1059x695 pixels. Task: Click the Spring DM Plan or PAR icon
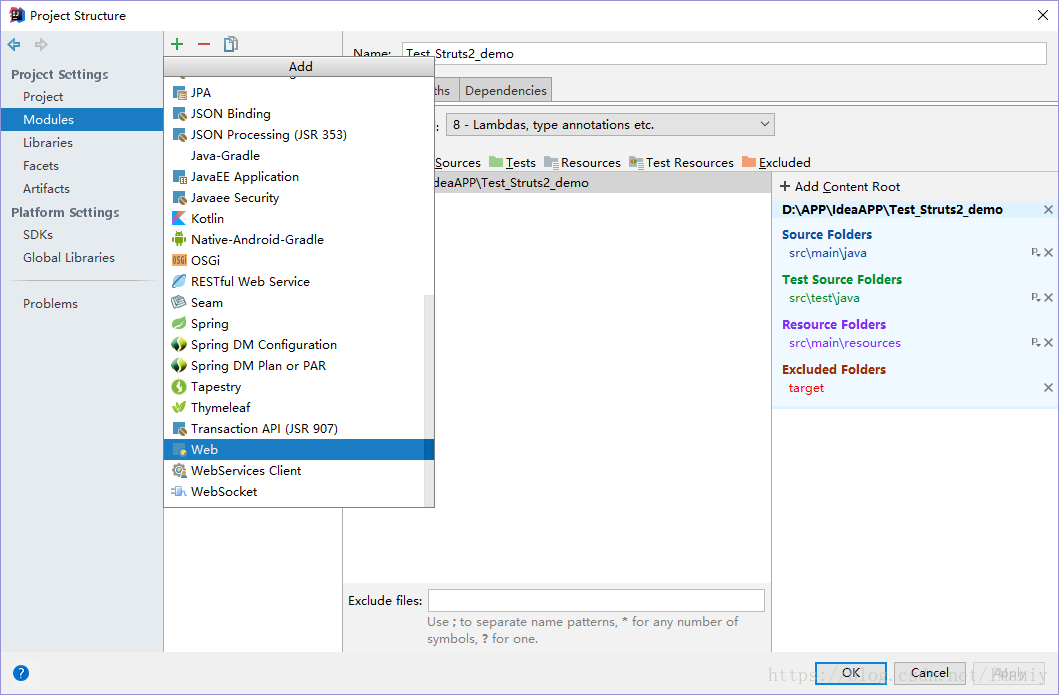coord(179,365)
